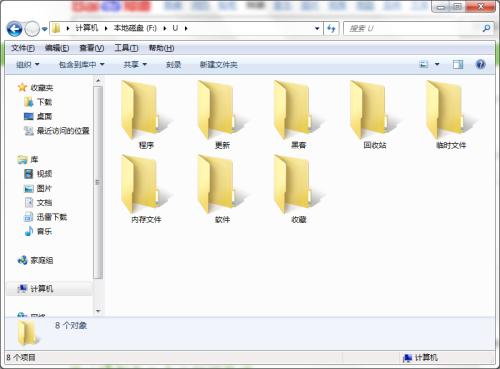Click the navigation pane vertical scrollbar

tap(98, 182)
